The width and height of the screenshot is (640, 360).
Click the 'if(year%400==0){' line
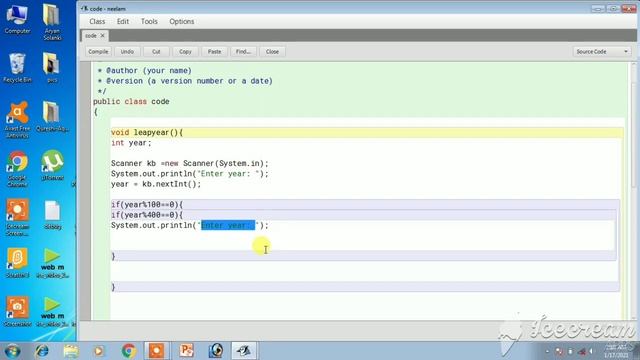click(147, 215)
